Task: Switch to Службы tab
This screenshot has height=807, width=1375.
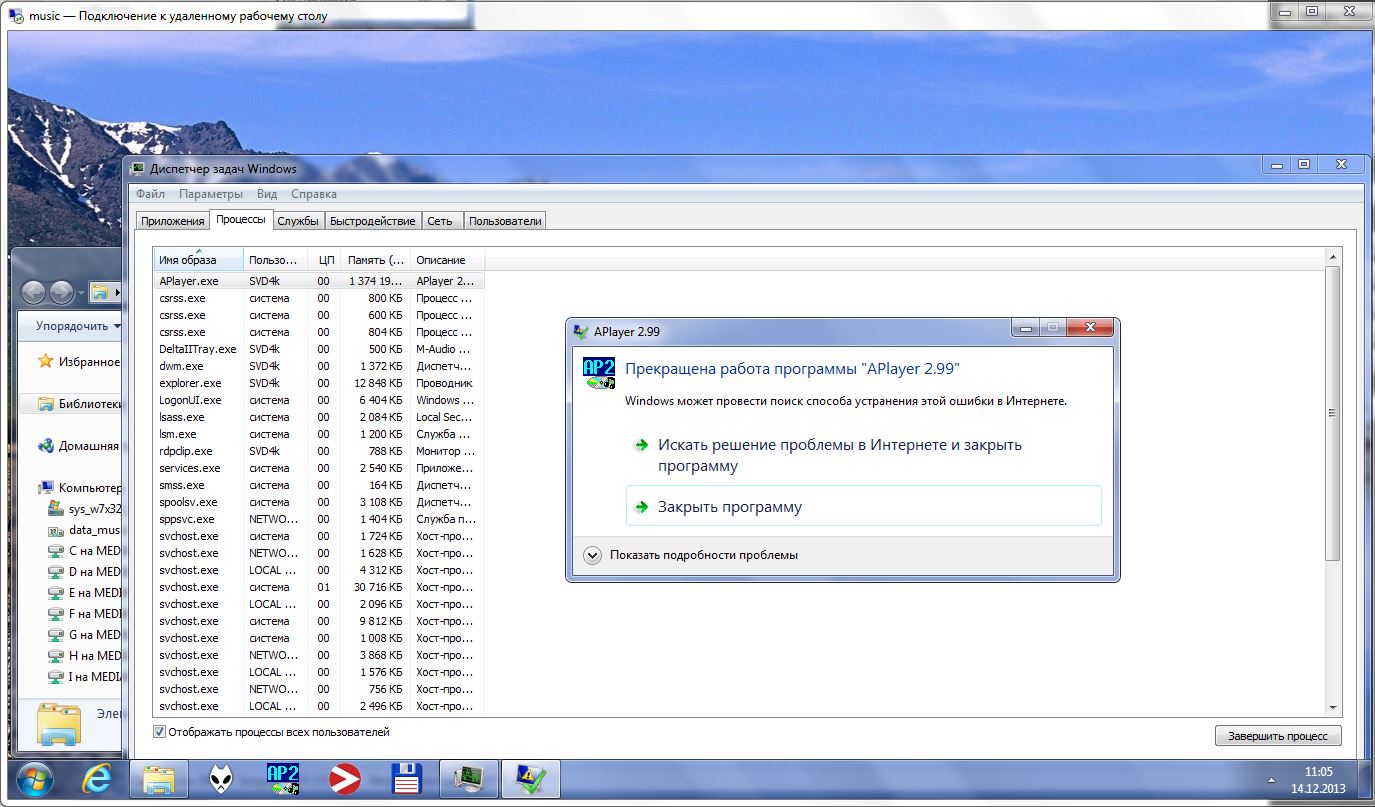Action: coord(298,221)
